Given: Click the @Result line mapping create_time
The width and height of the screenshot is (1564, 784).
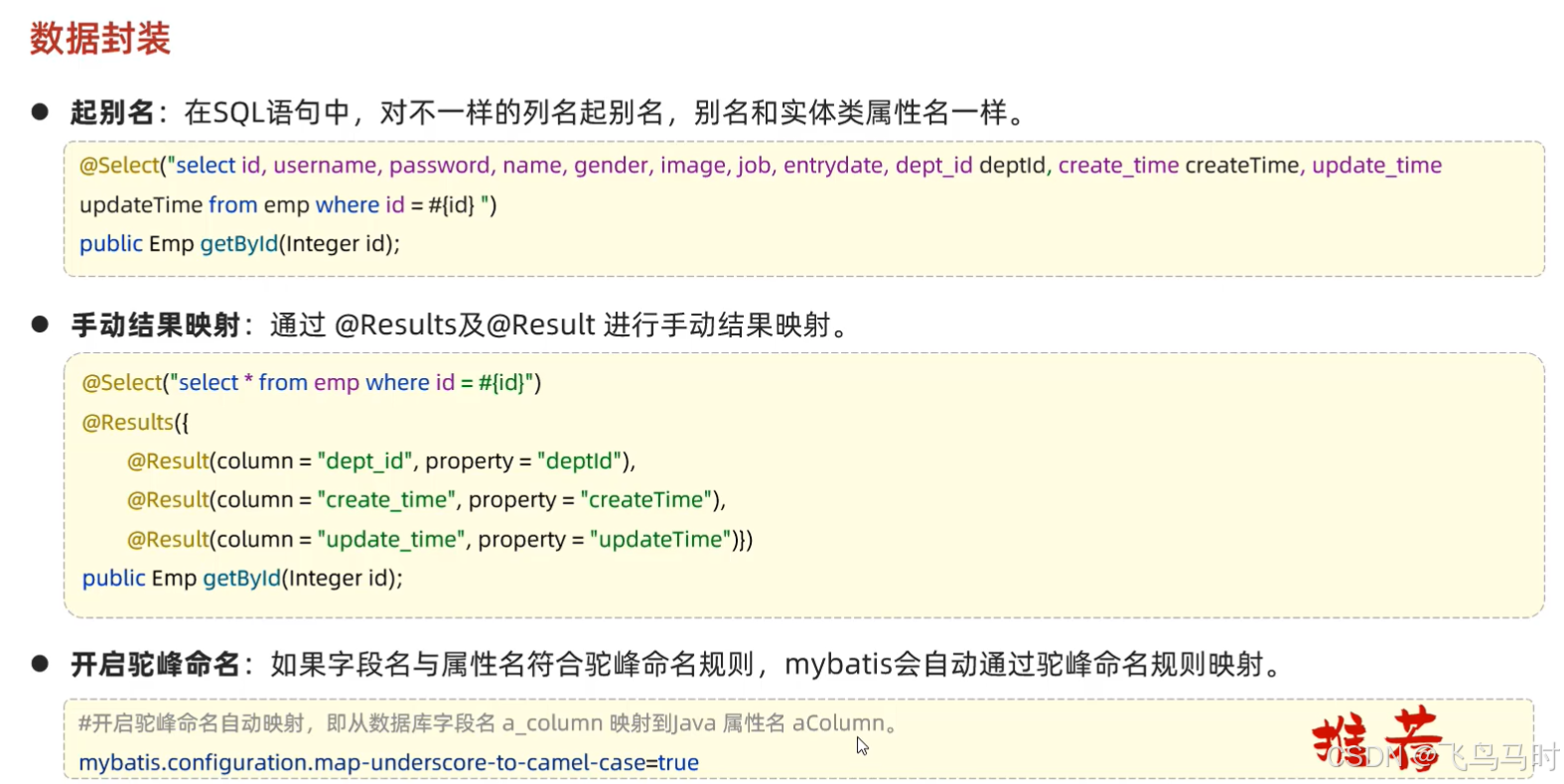Looking at the screenshot, I should tap(427, 499).
